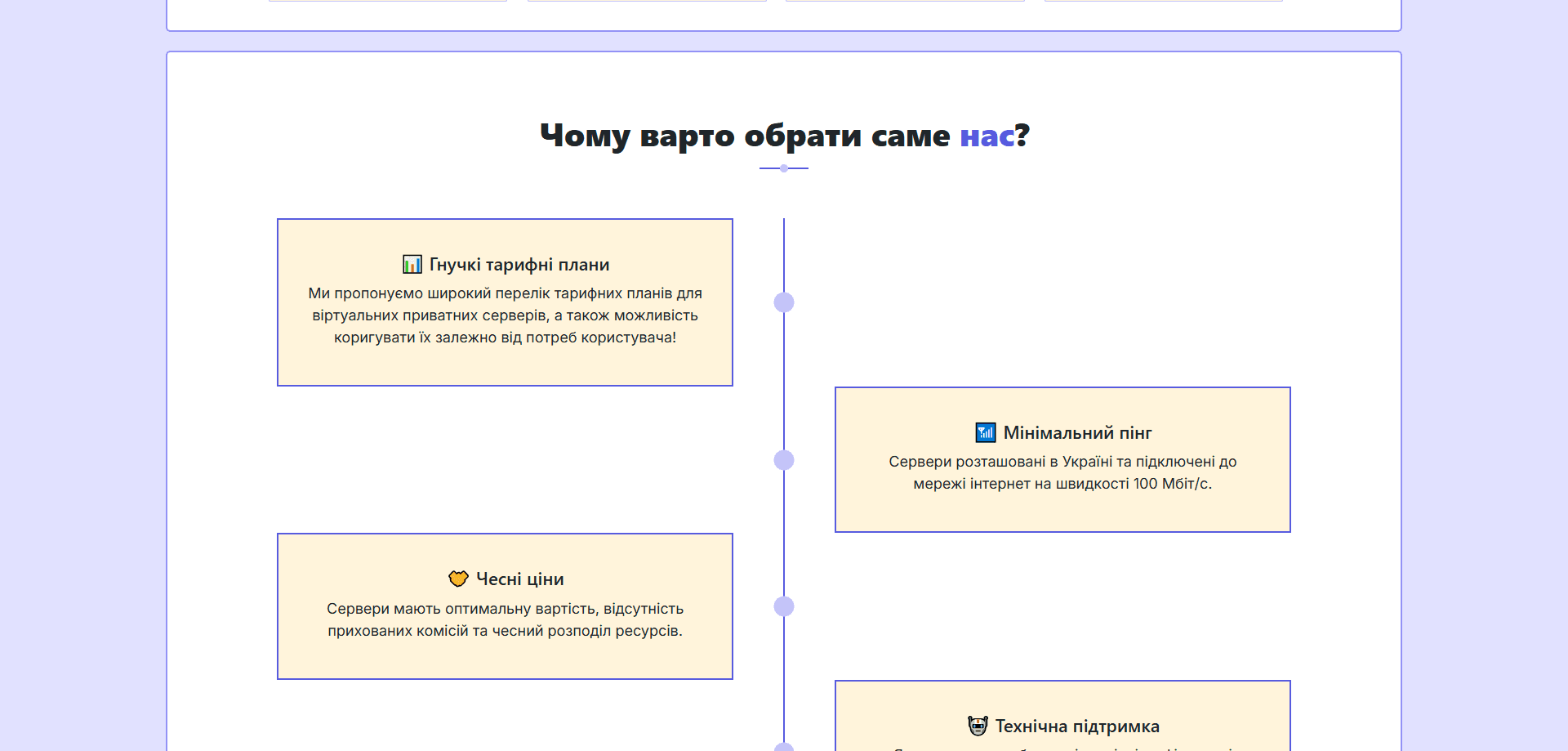Click the timeline dot next to Технічна підтримка

pyautogui.click(x=784, y=747)
